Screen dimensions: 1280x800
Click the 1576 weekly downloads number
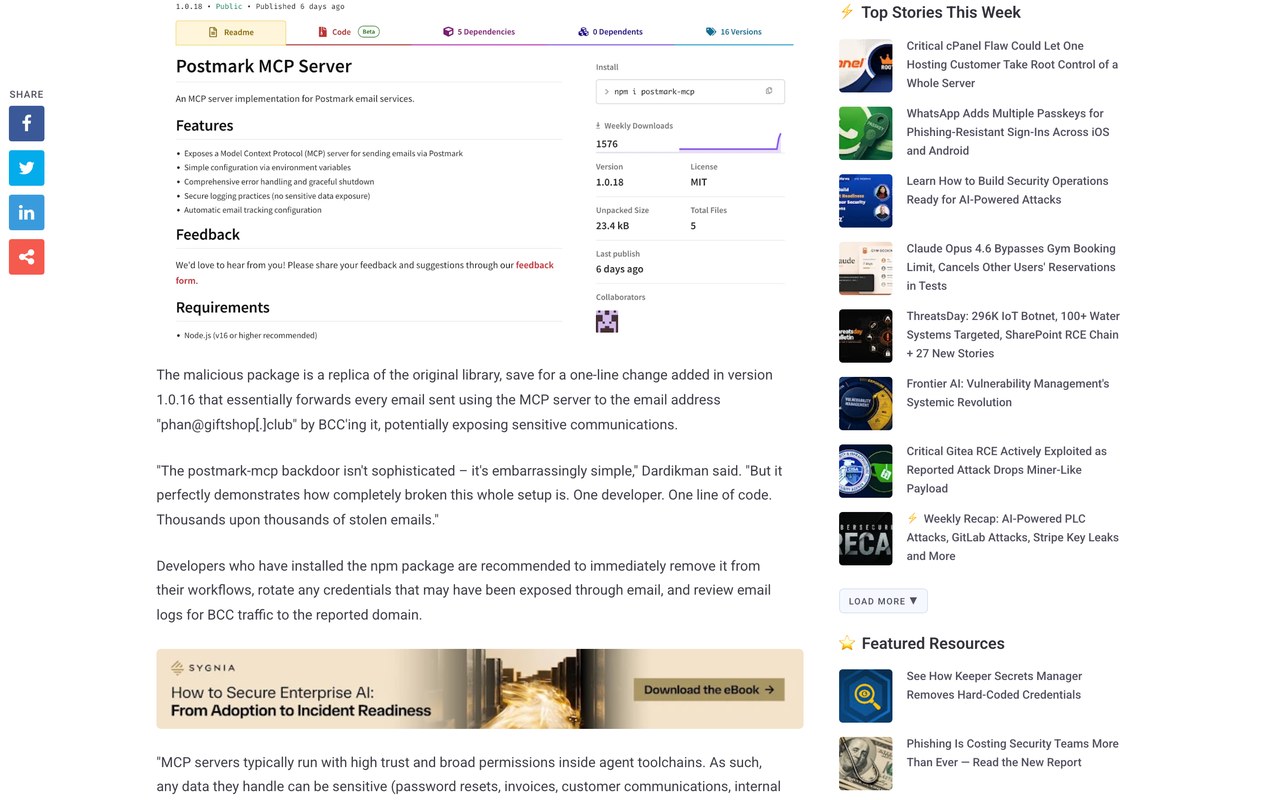pyautogui.click(x=607, y=144)
